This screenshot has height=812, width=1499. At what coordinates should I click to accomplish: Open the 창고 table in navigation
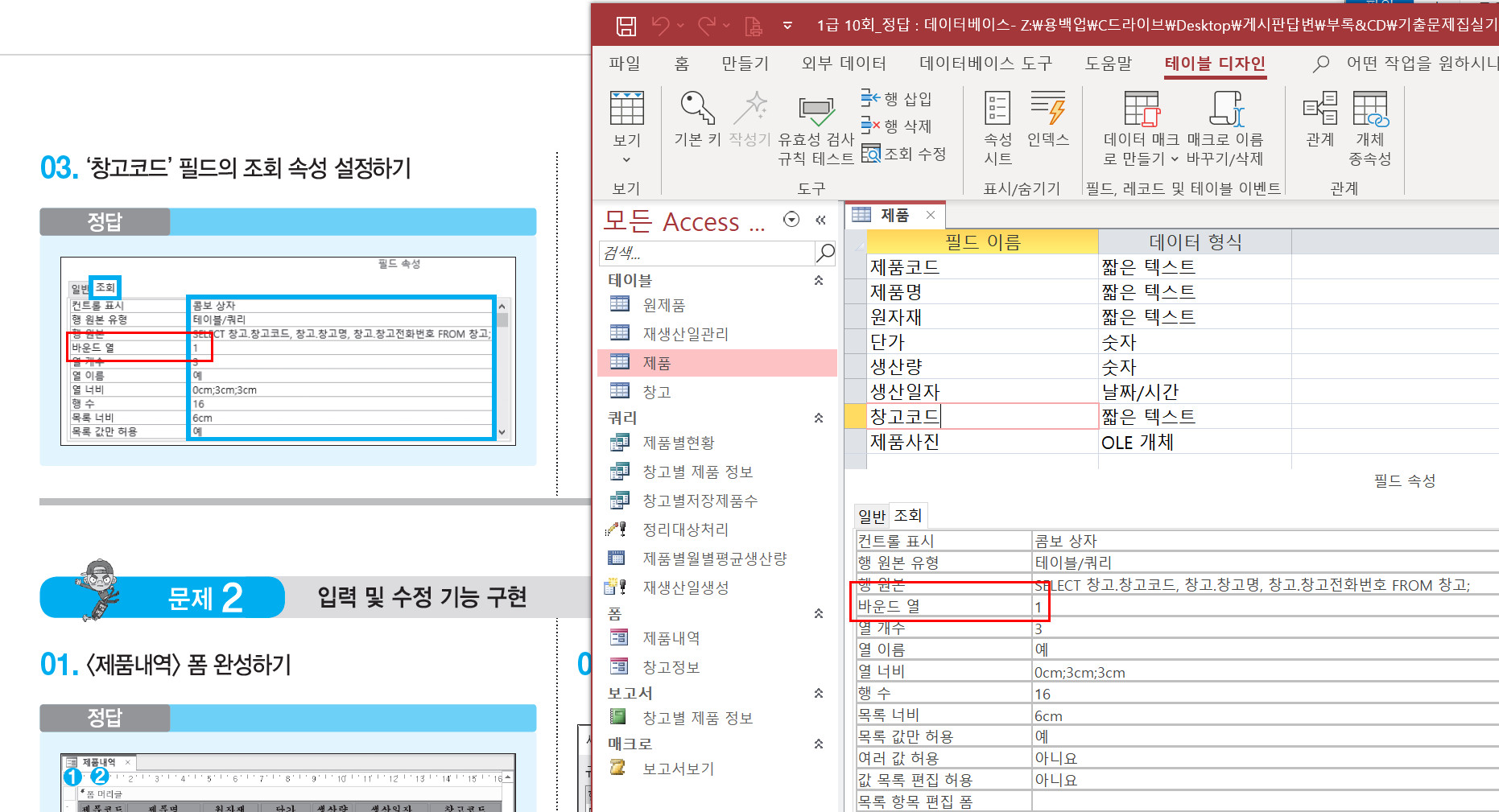click(x=656, y=392)
